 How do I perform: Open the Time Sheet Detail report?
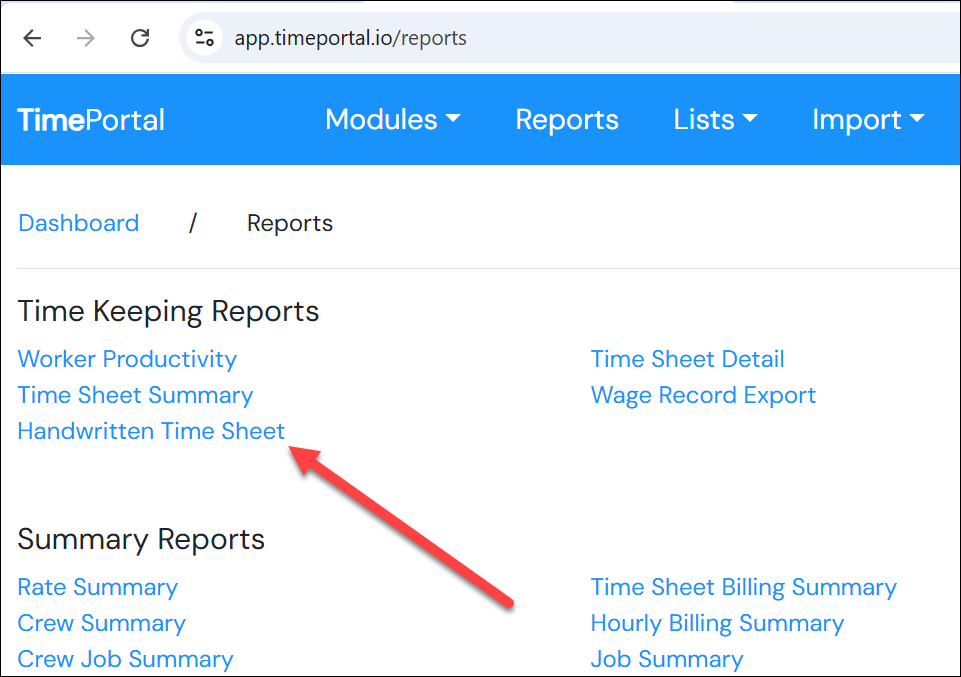687,359
